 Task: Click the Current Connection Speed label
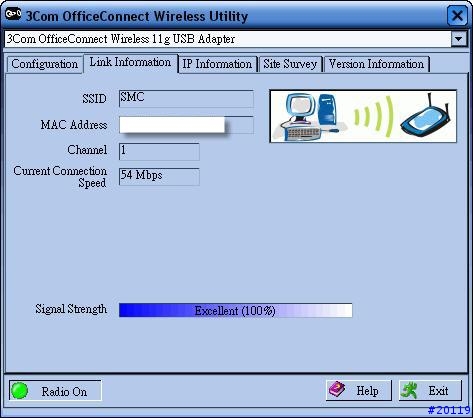click(x=60, y=177)
